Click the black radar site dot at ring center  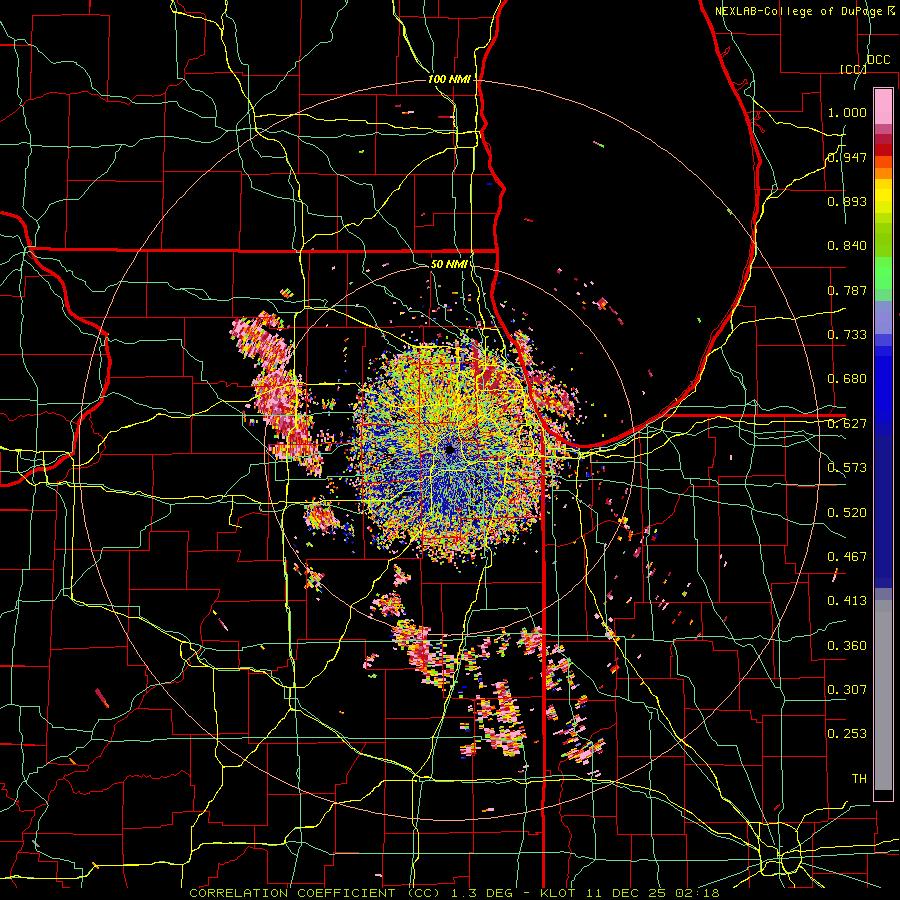coord(450,449)
